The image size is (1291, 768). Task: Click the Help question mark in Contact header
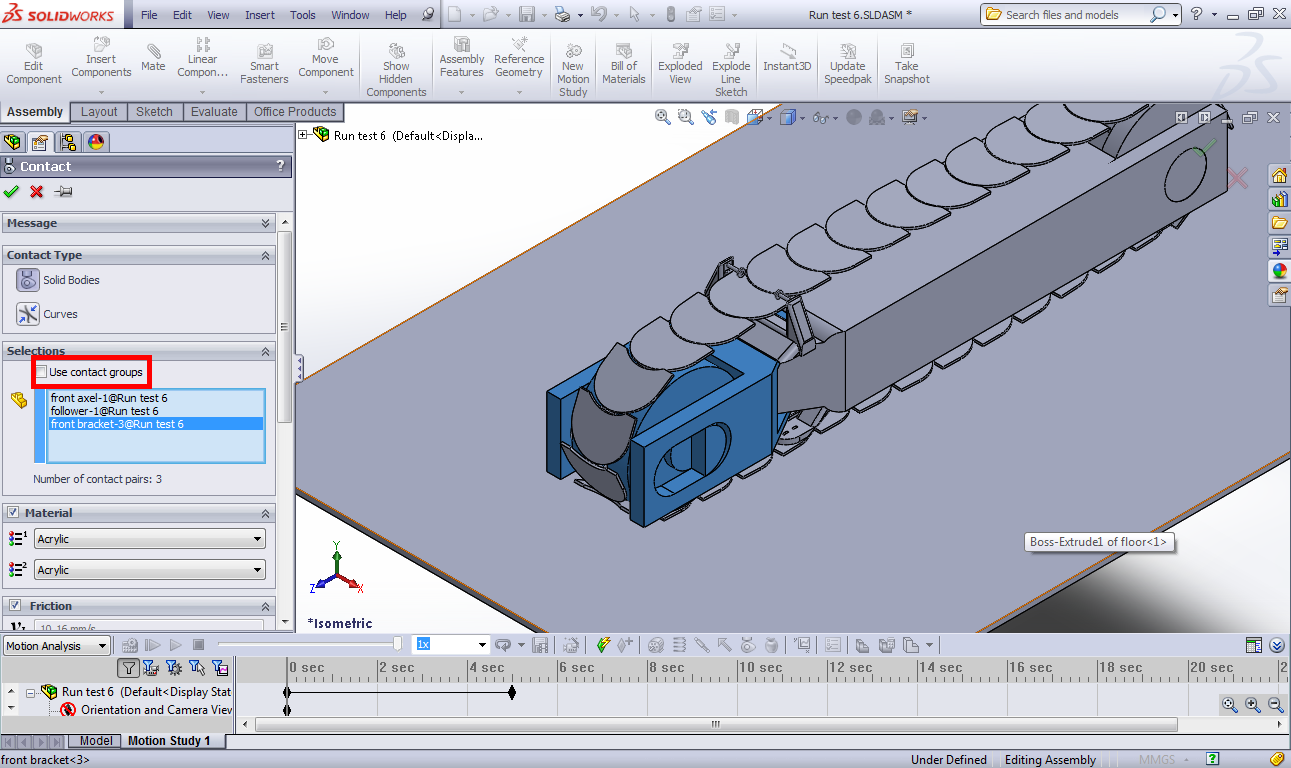280,167
